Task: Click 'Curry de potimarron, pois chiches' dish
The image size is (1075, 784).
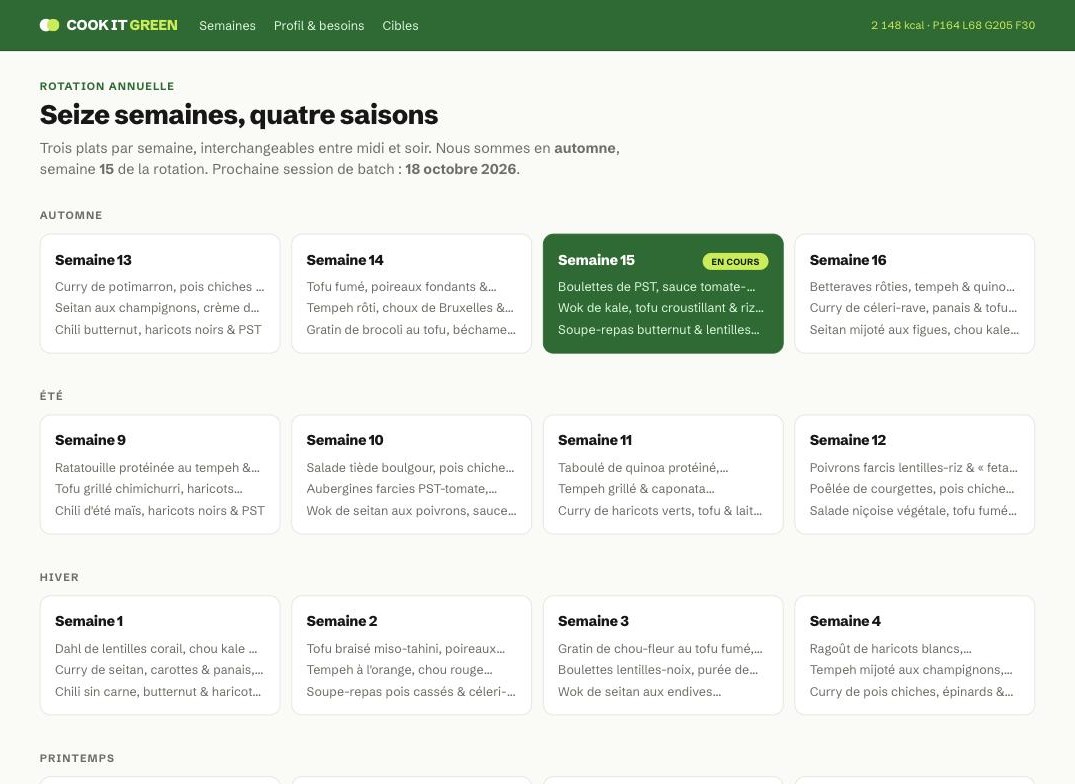Action: (x=159, y=286)
